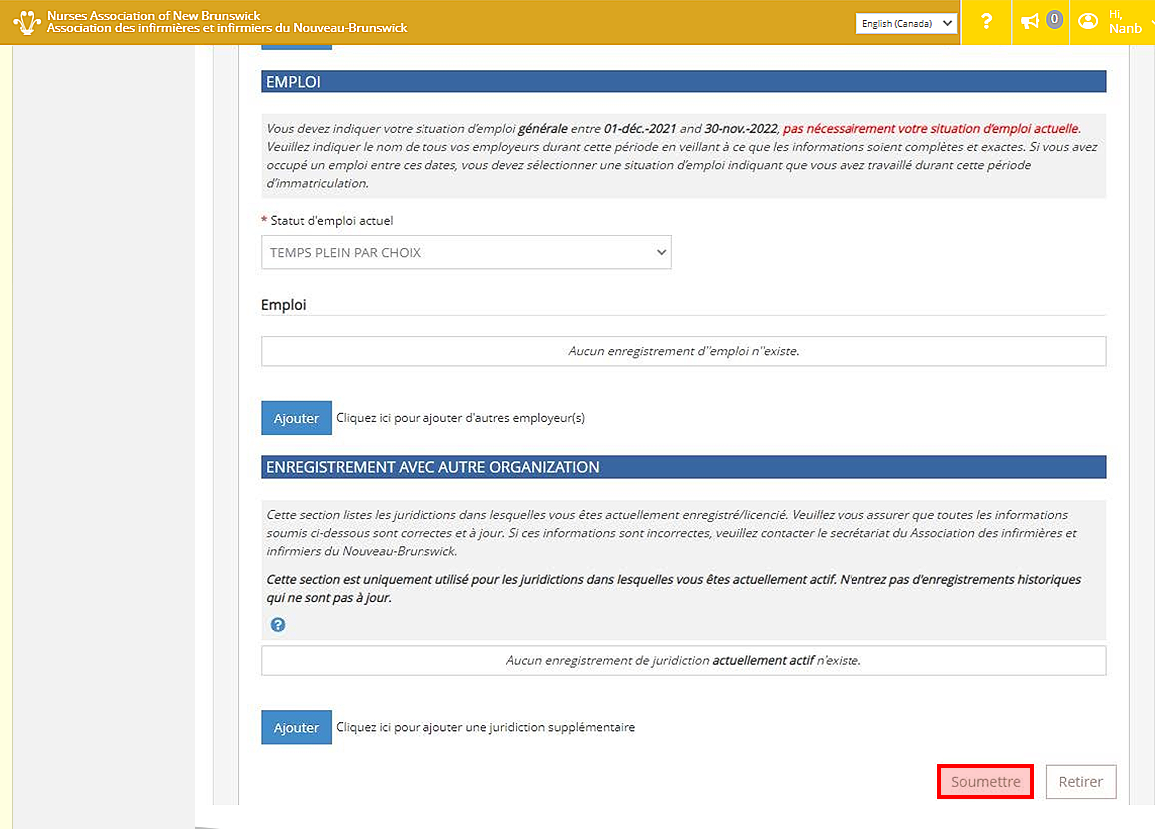Click the EMPLOI section header bar
The width and height of the screenshot is (1155, 829).
point(683,82)
